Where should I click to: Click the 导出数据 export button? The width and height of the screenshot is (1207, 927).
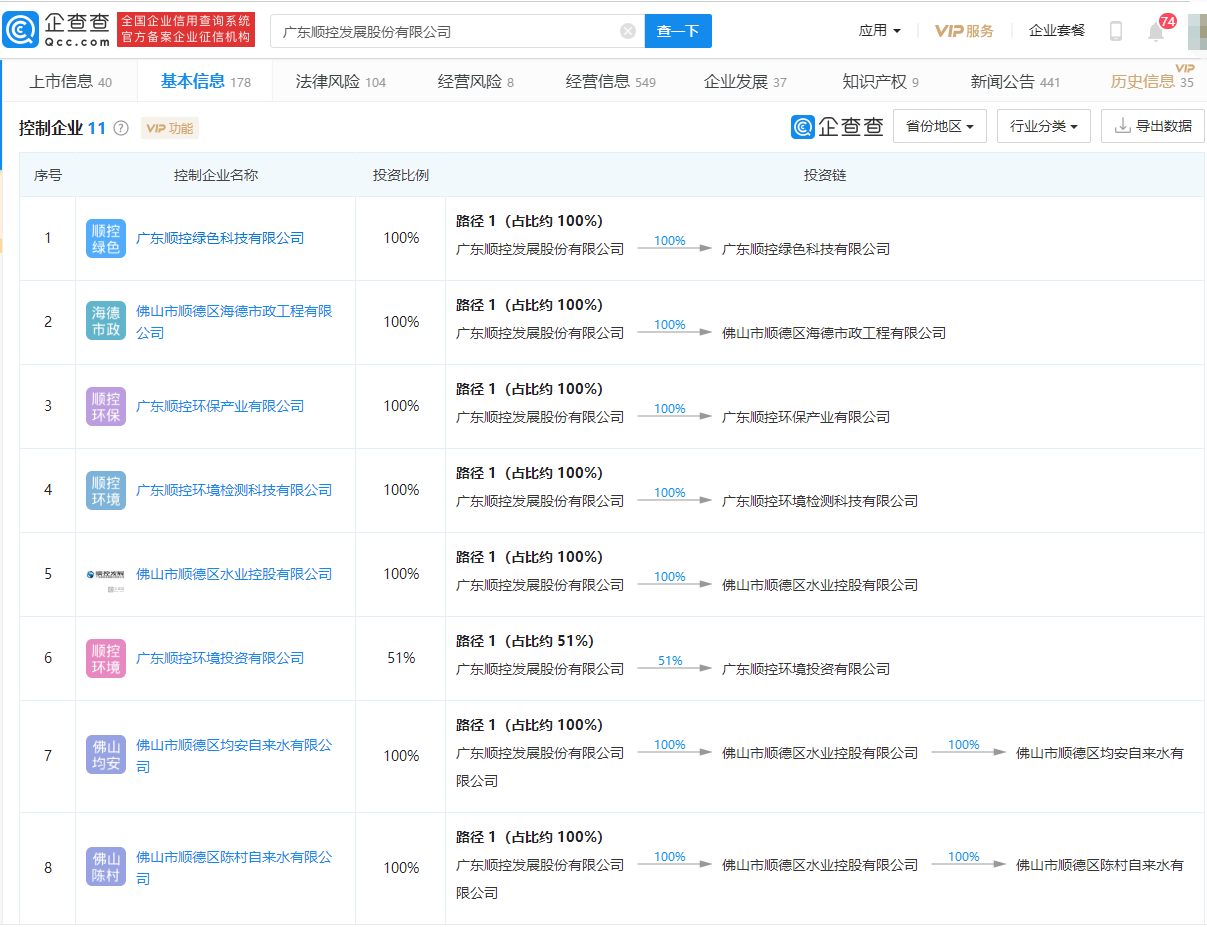(1153, 127)
